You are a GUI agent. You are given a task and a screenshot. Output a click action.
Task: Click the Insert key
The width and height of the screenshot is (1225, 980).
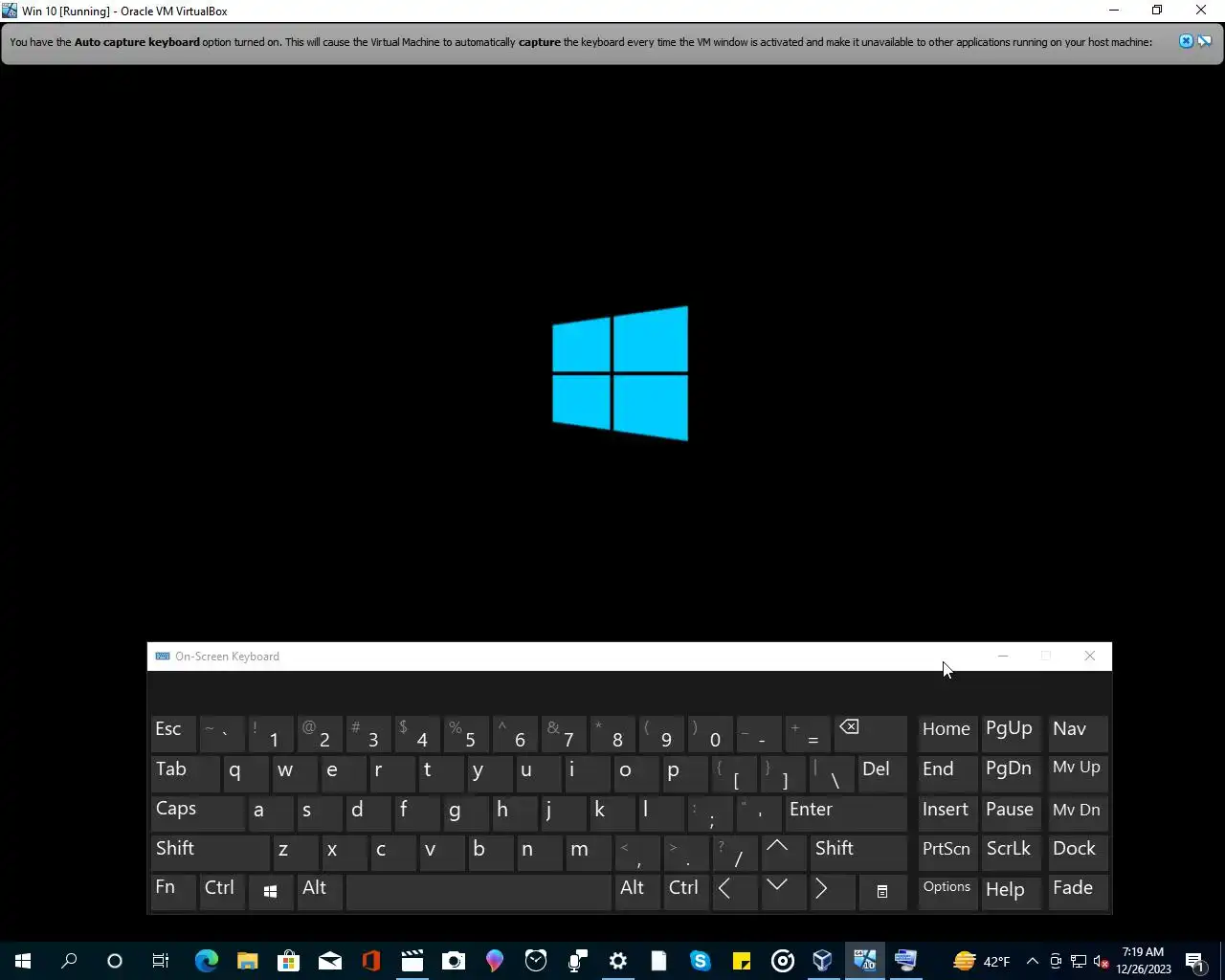pos(947,813)
